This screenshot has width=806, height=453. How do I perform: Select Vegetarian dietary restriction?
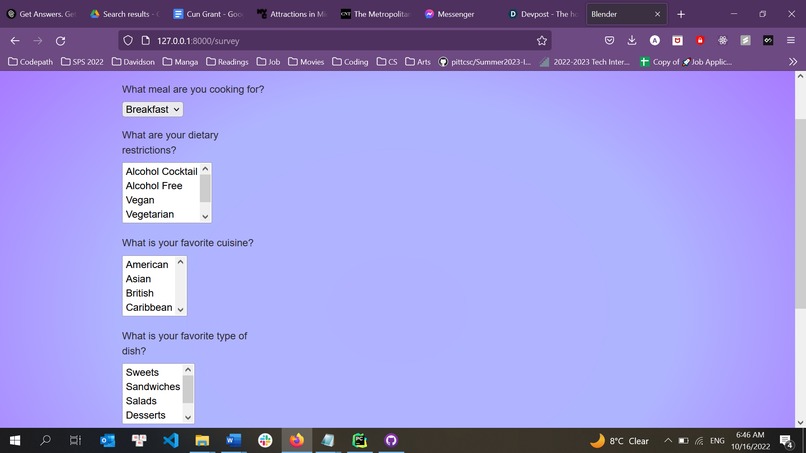[161, 214]
